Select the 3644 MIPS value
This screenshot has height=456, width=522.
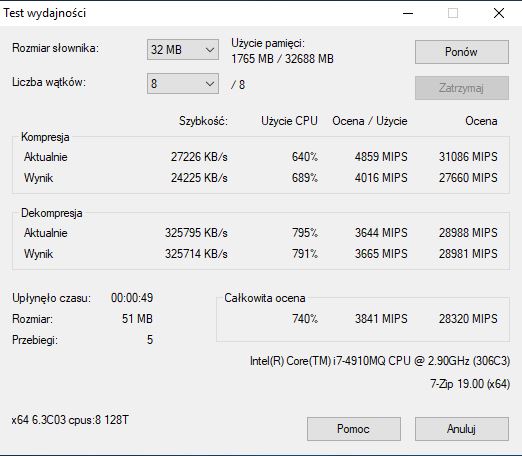point(381,233)
